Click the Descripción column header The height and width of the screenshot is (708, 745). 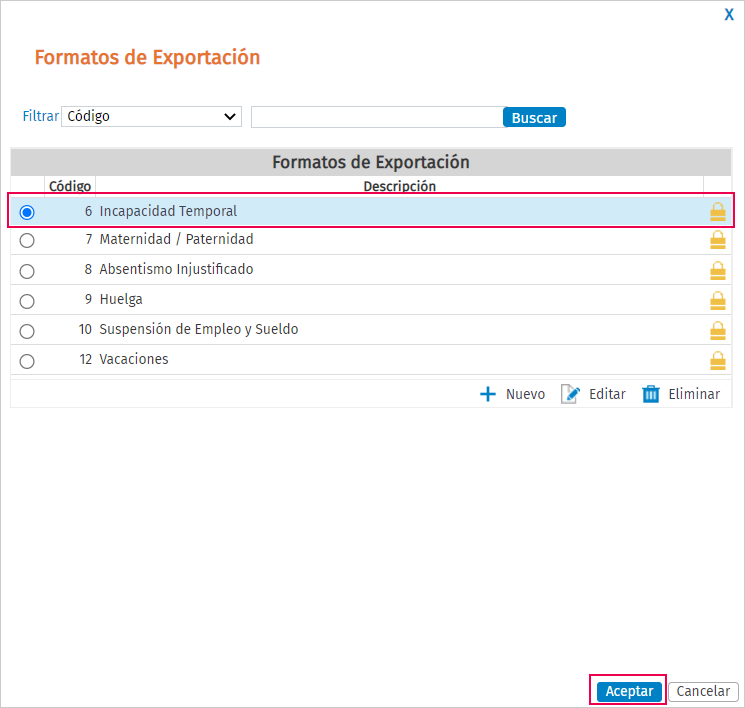pos(400,186)
